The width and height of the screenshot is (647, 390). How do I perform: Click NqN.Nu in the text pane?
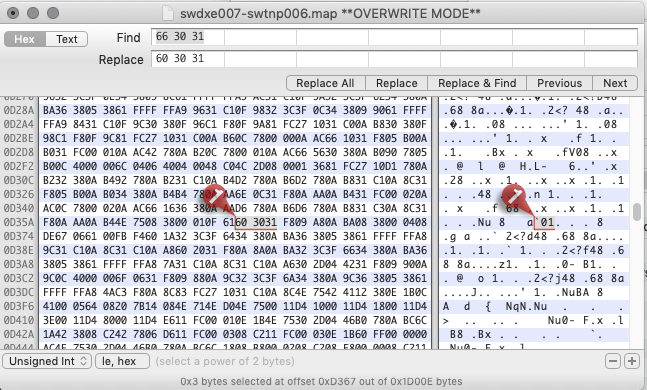coord(527,307)
